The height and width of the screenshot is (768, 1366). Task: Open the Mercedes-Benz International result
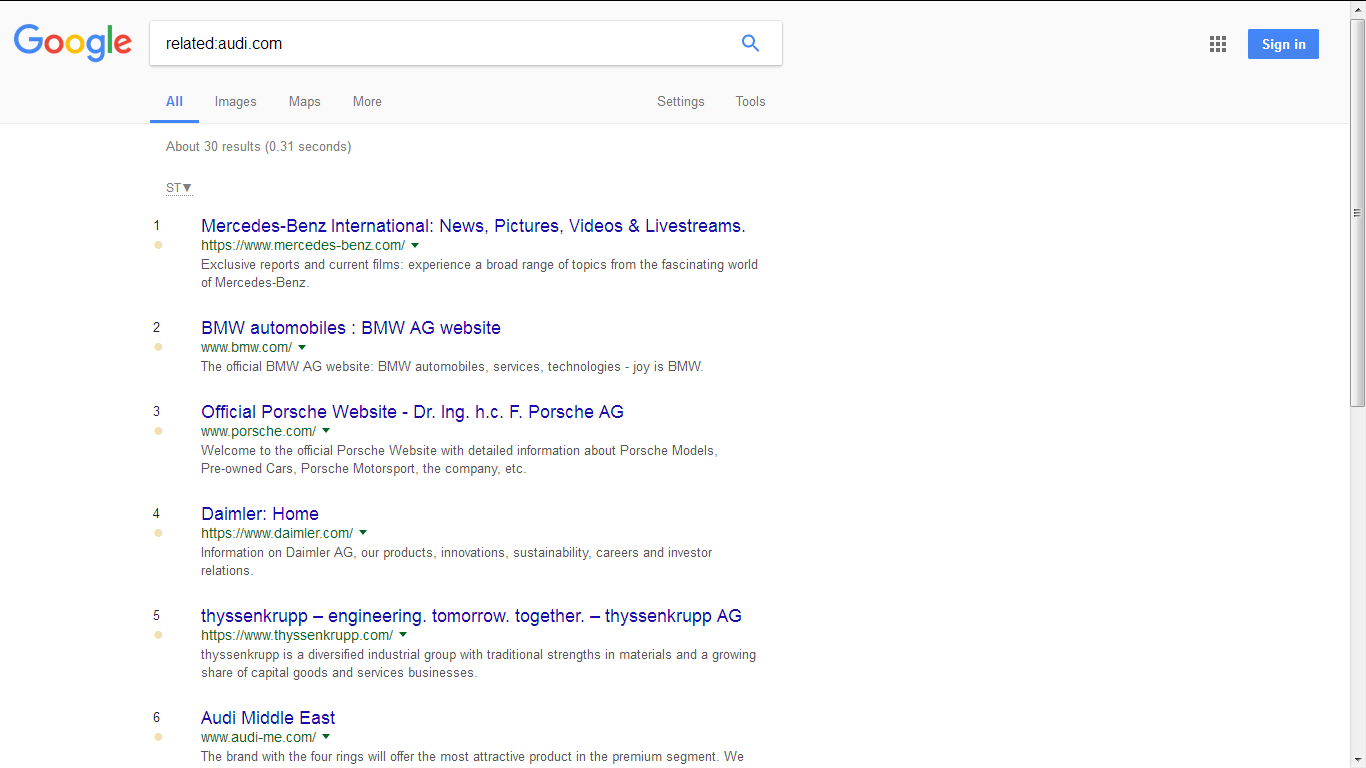click(473, 226)
